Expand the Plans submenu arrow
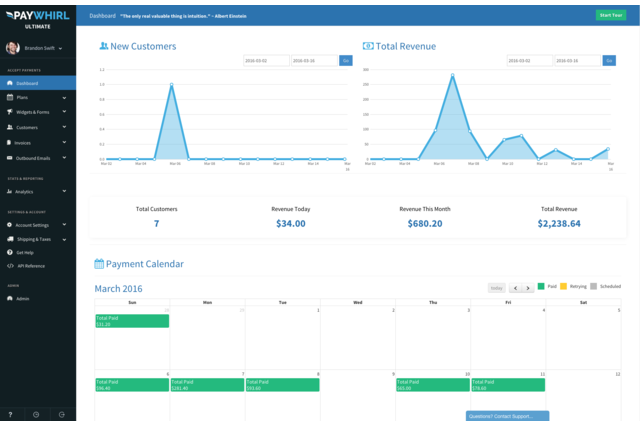The width and height of the screenshot is (640, 426). 64,98
